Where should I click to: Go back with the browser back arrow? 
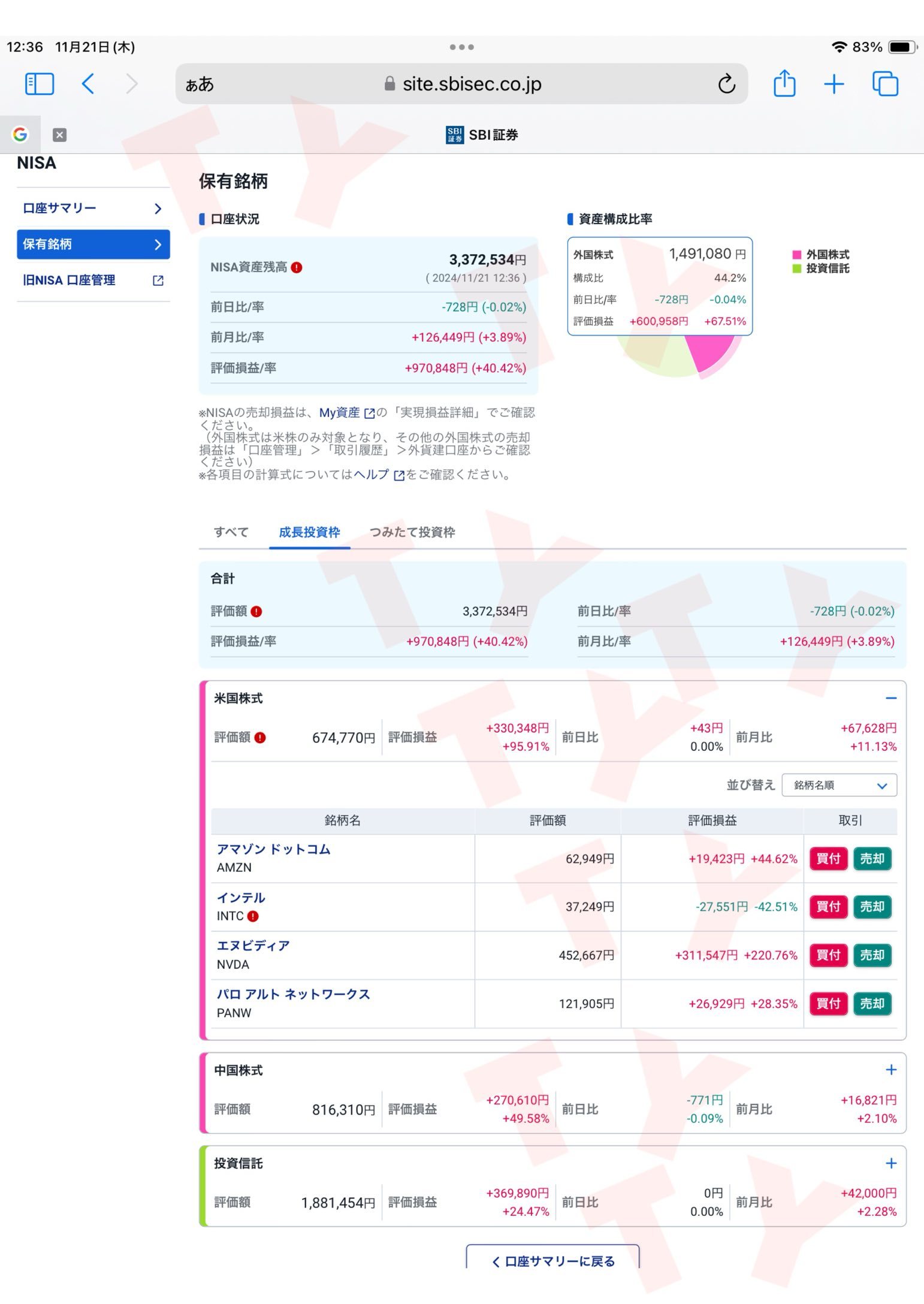tap(88, 84)
